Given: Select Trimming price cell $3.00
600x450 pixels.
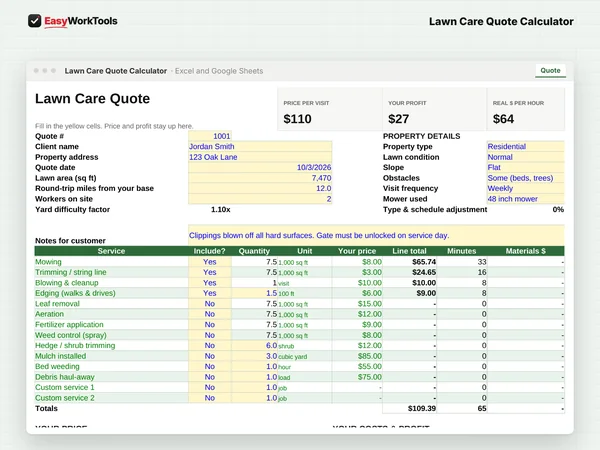Looking at the screenshot, I should click(x=357, y=272).
